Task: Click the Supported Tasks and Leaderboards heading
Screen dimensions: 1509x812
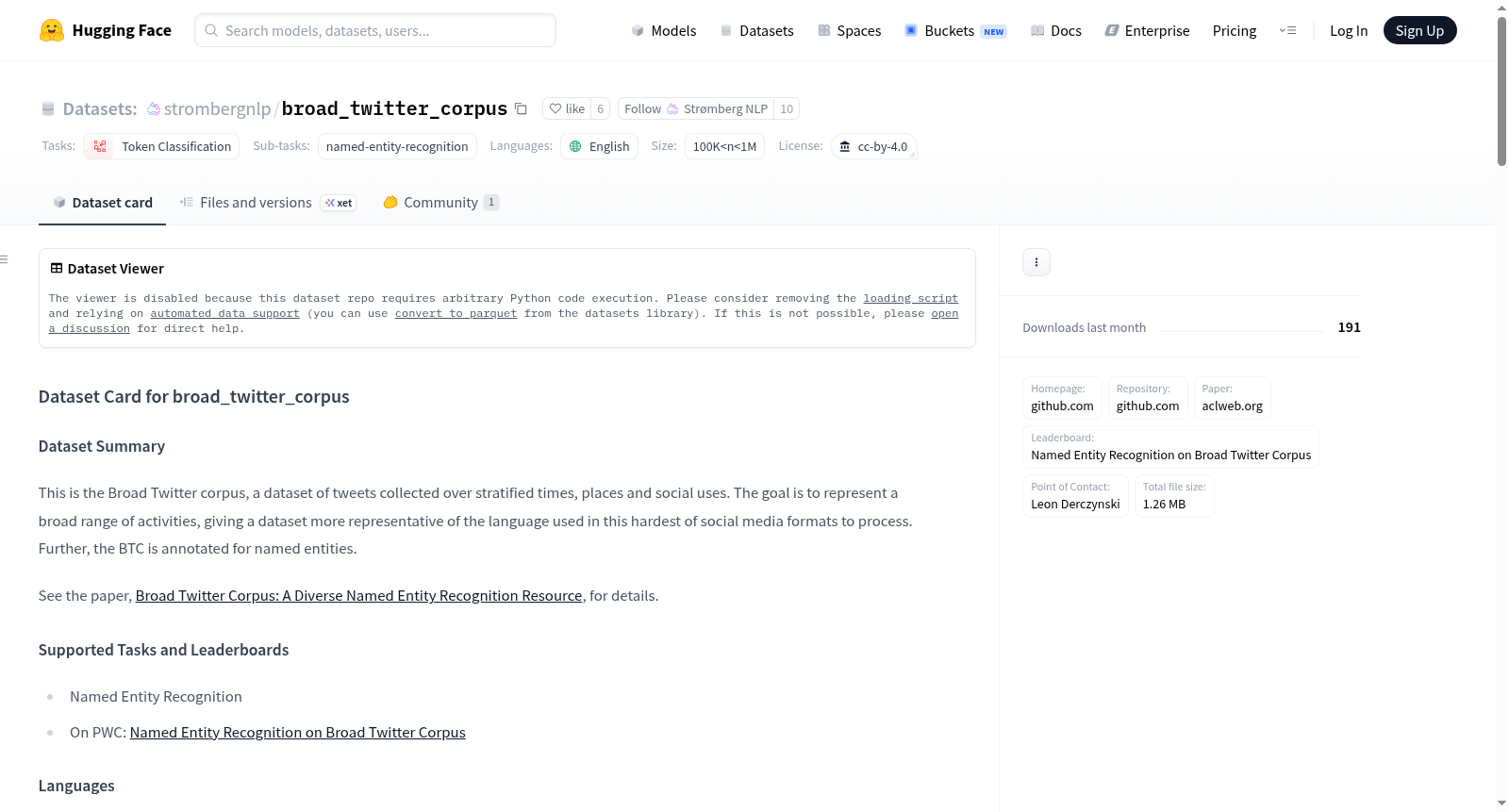Action: [x=163, y=650]
